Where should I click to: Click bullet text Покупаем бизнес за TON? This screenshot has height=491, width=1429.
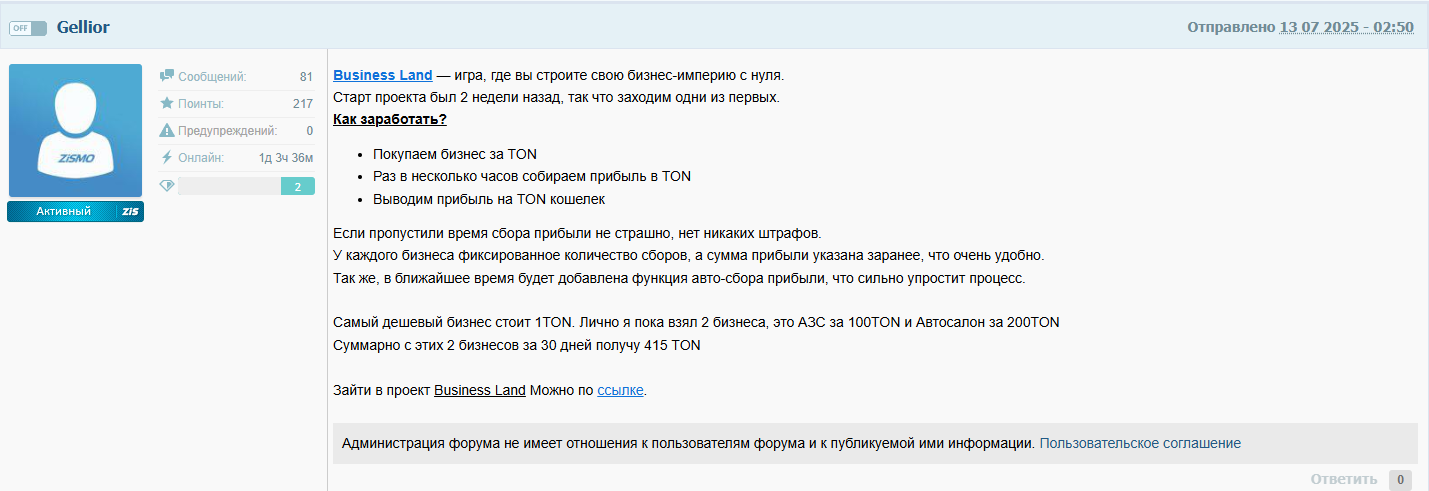tap(455, 154)
